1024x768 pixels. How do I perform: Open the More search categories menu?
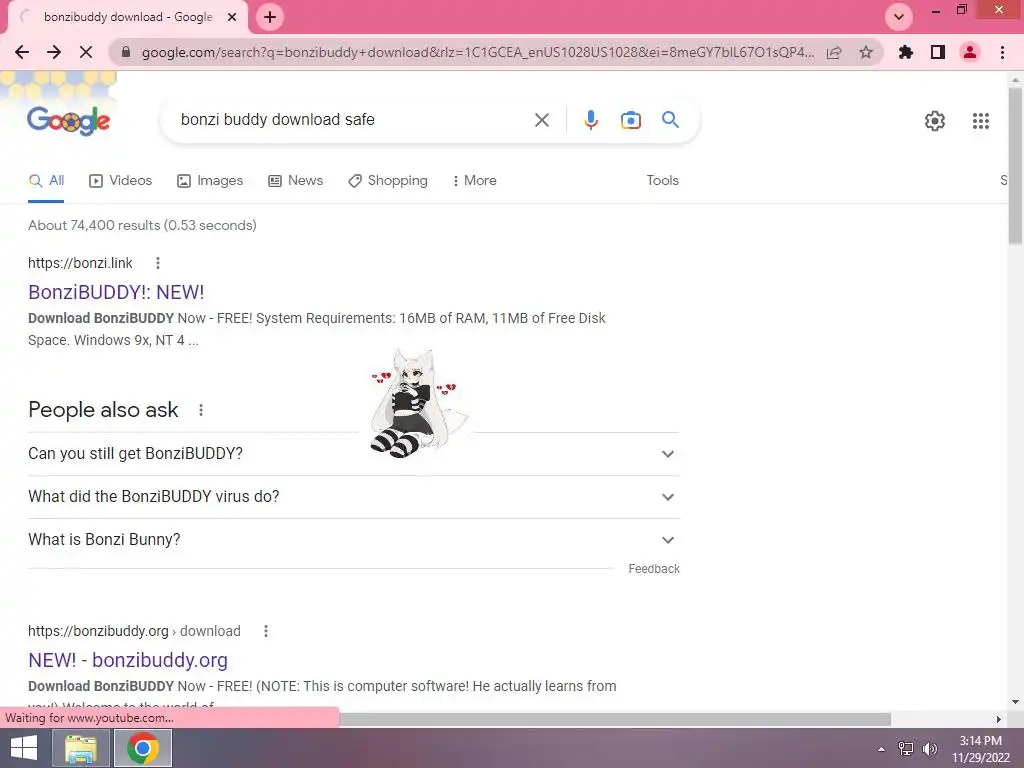pos(475,180)
